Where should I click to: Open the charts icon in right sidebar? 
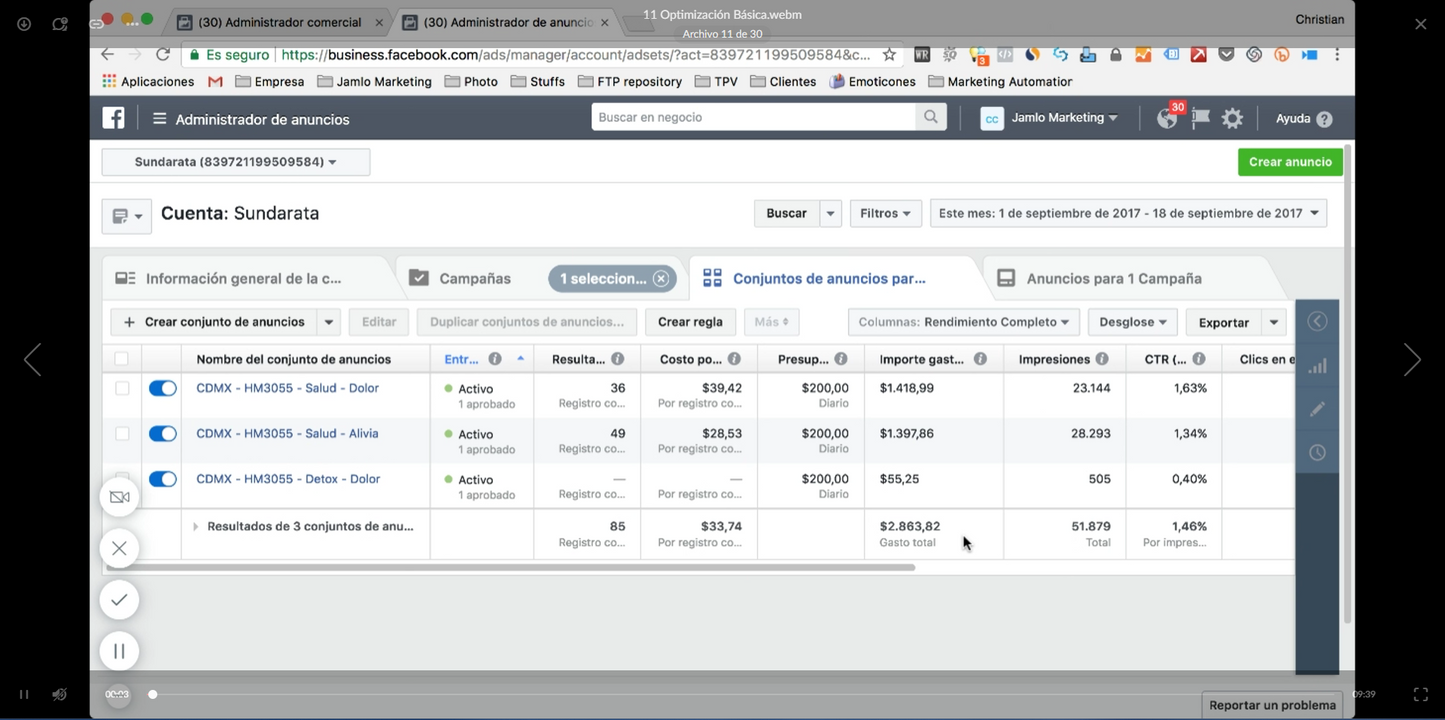[1317, 365]
